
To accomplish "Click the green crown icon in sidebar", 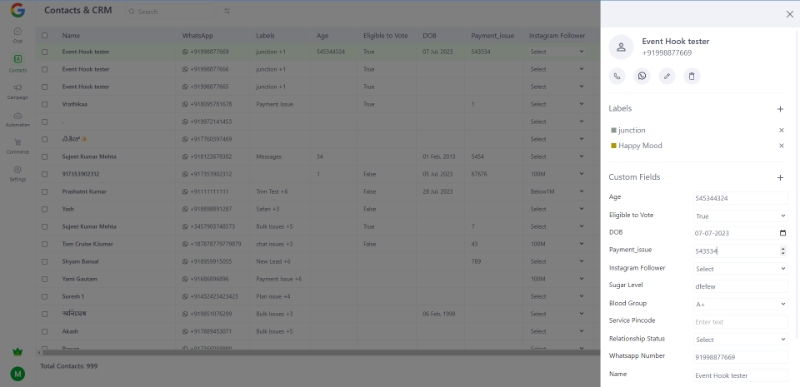I will (x=18, y=352).
